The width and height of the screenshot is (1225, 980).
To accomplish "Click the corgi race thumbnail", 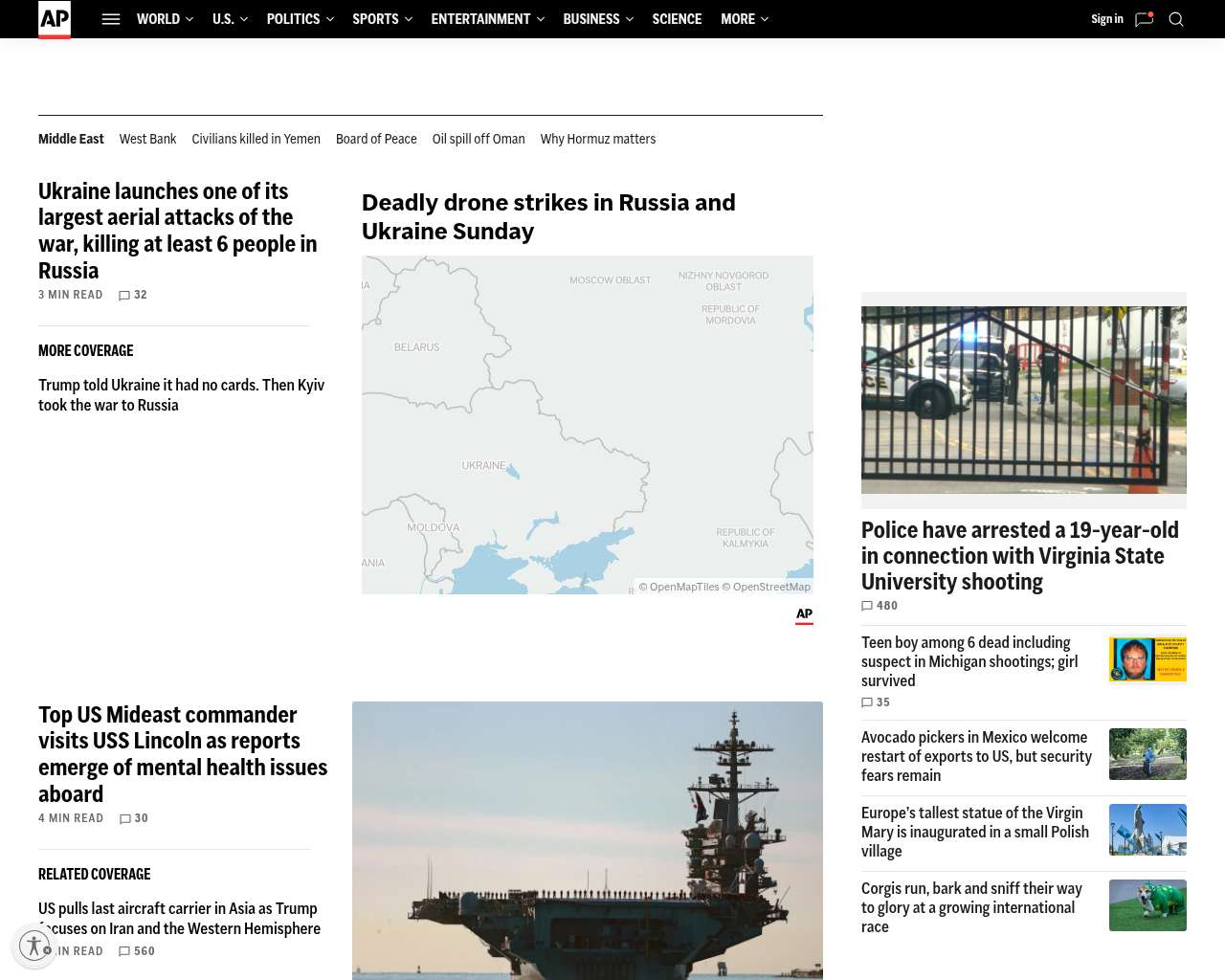I will (1147, 905).
